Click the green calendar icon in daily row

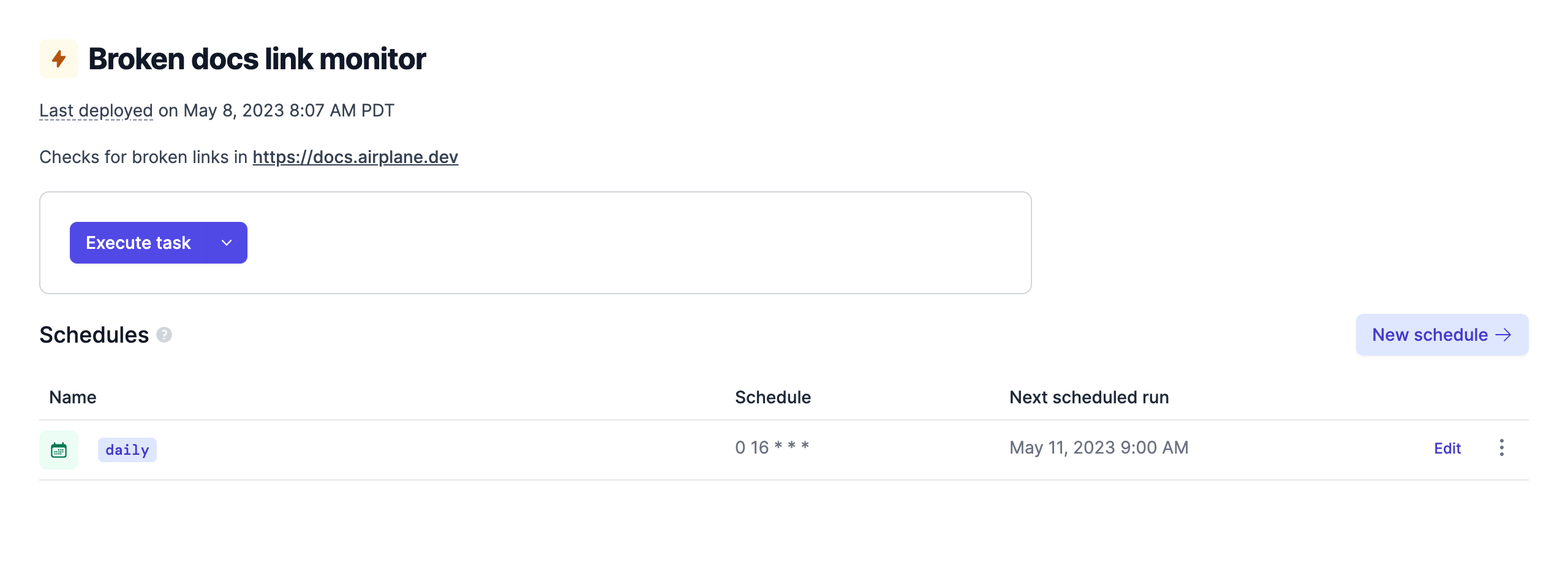pyautogui.click(x=59, y=450)
